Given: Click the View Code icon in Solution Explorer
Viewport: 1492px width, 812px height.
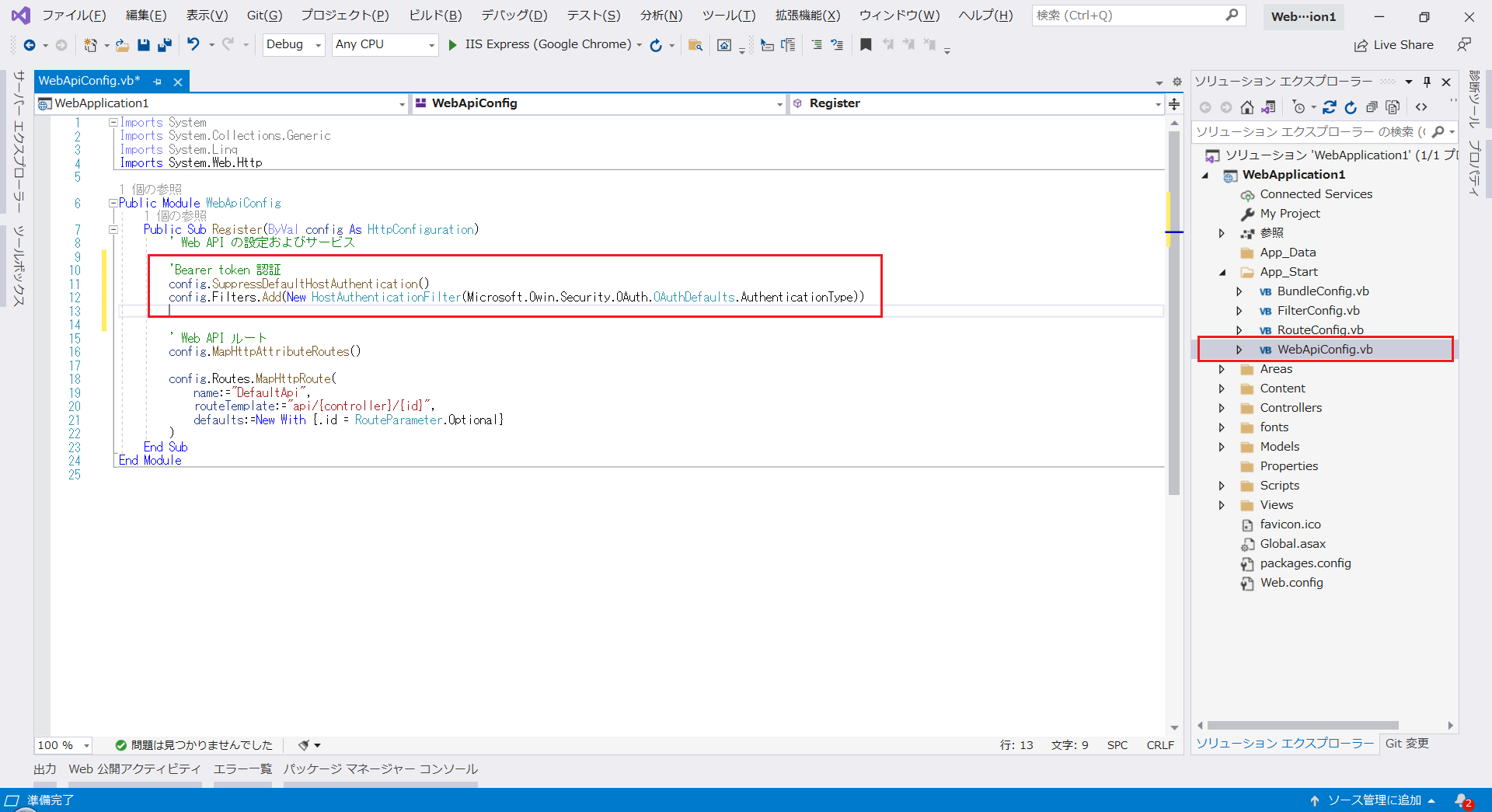Looking at the screenshot, I should 1422,107.
